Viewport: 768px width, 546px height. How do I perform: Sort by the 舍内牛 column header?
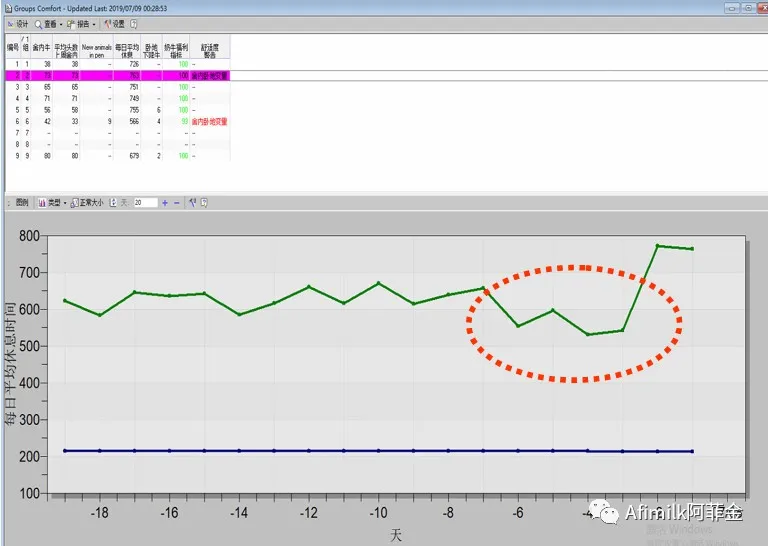[42, 47]
